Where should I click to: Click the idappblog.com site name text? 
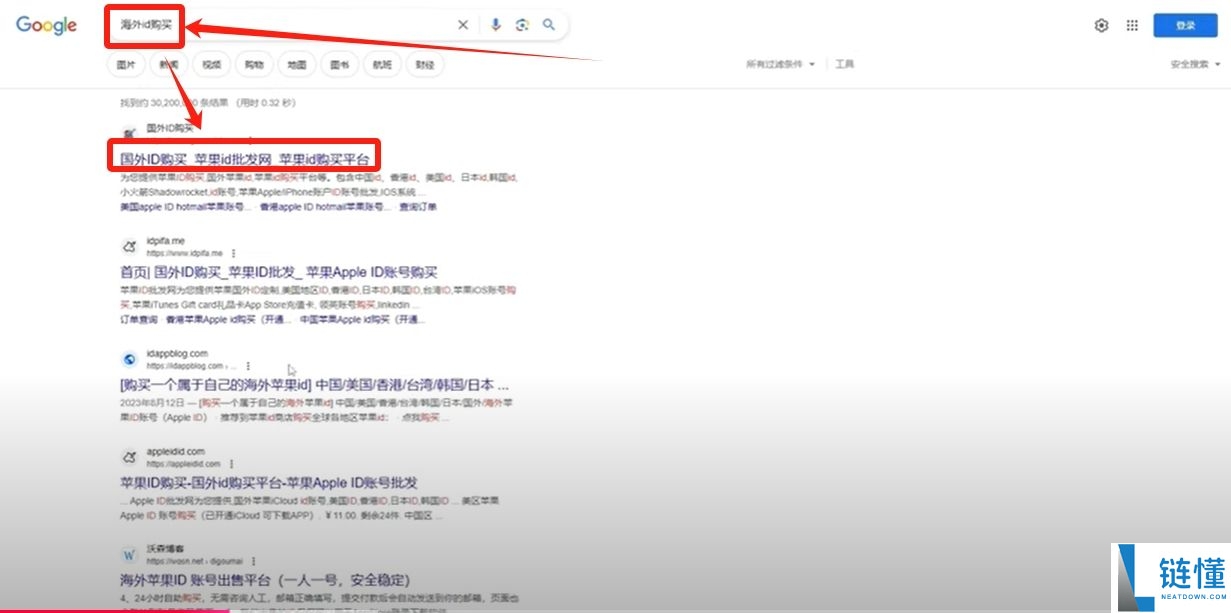pyautogui.click(x=177, y=353)
